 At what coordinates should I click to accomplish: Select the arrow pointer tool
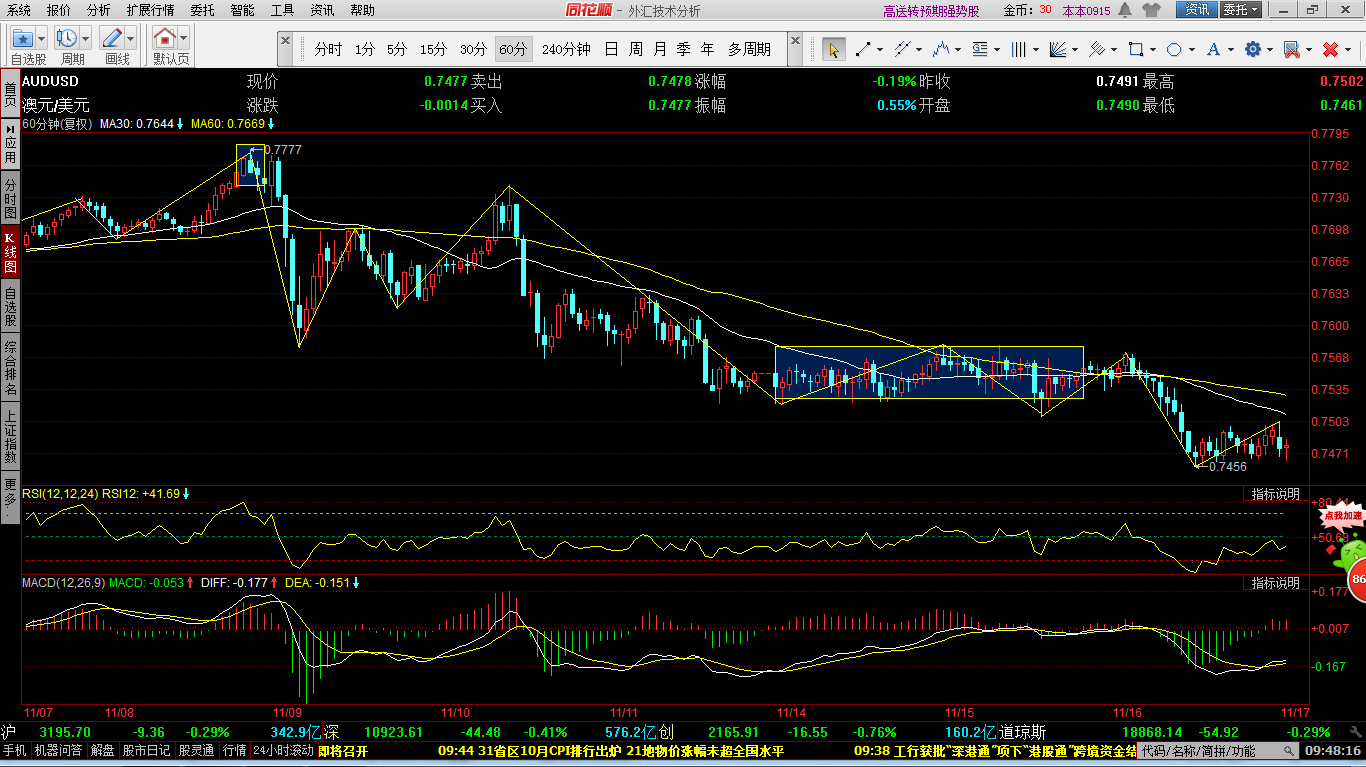[833, 49]
